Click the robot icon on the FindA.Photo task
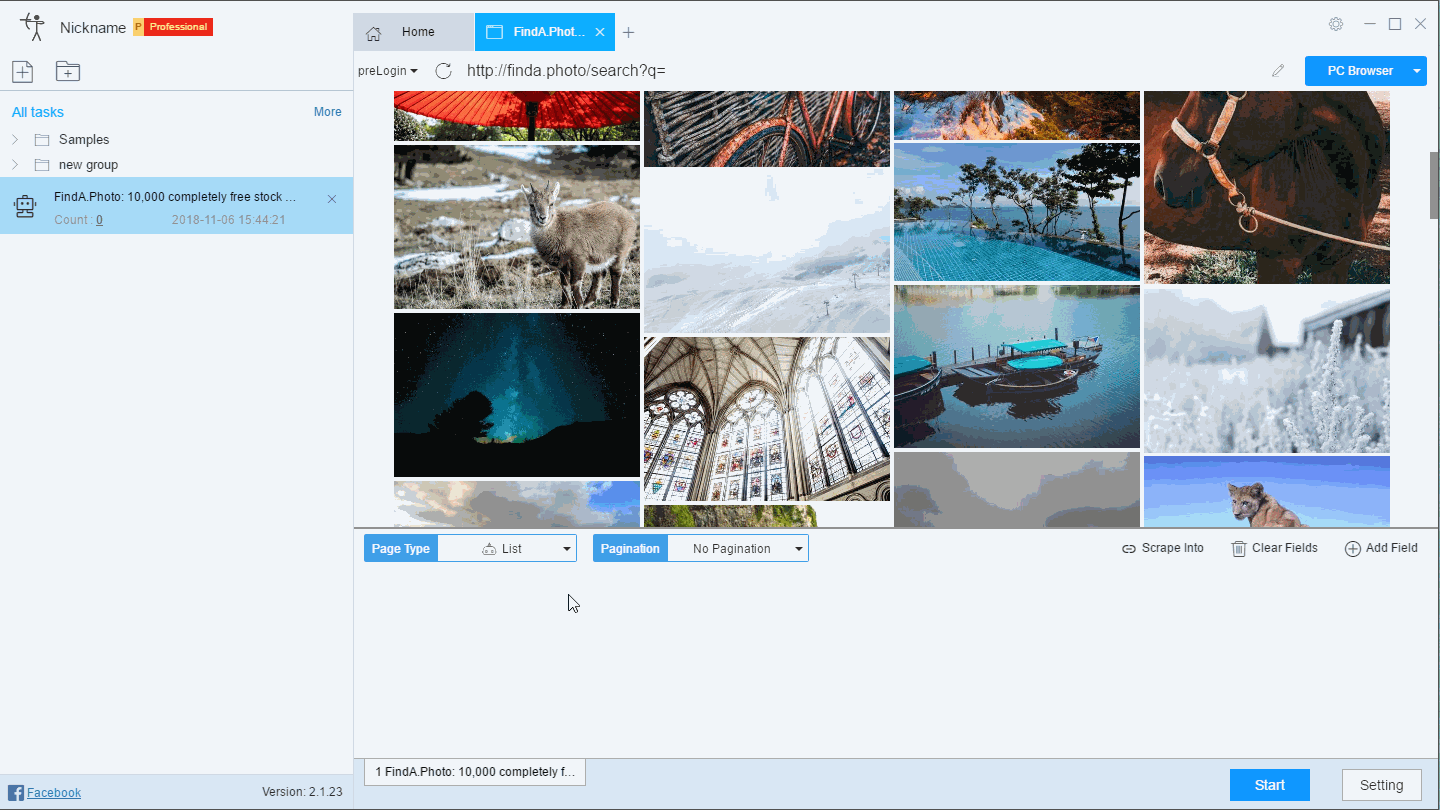Viewport: 1440px width, 810px height. coord(24,206)
